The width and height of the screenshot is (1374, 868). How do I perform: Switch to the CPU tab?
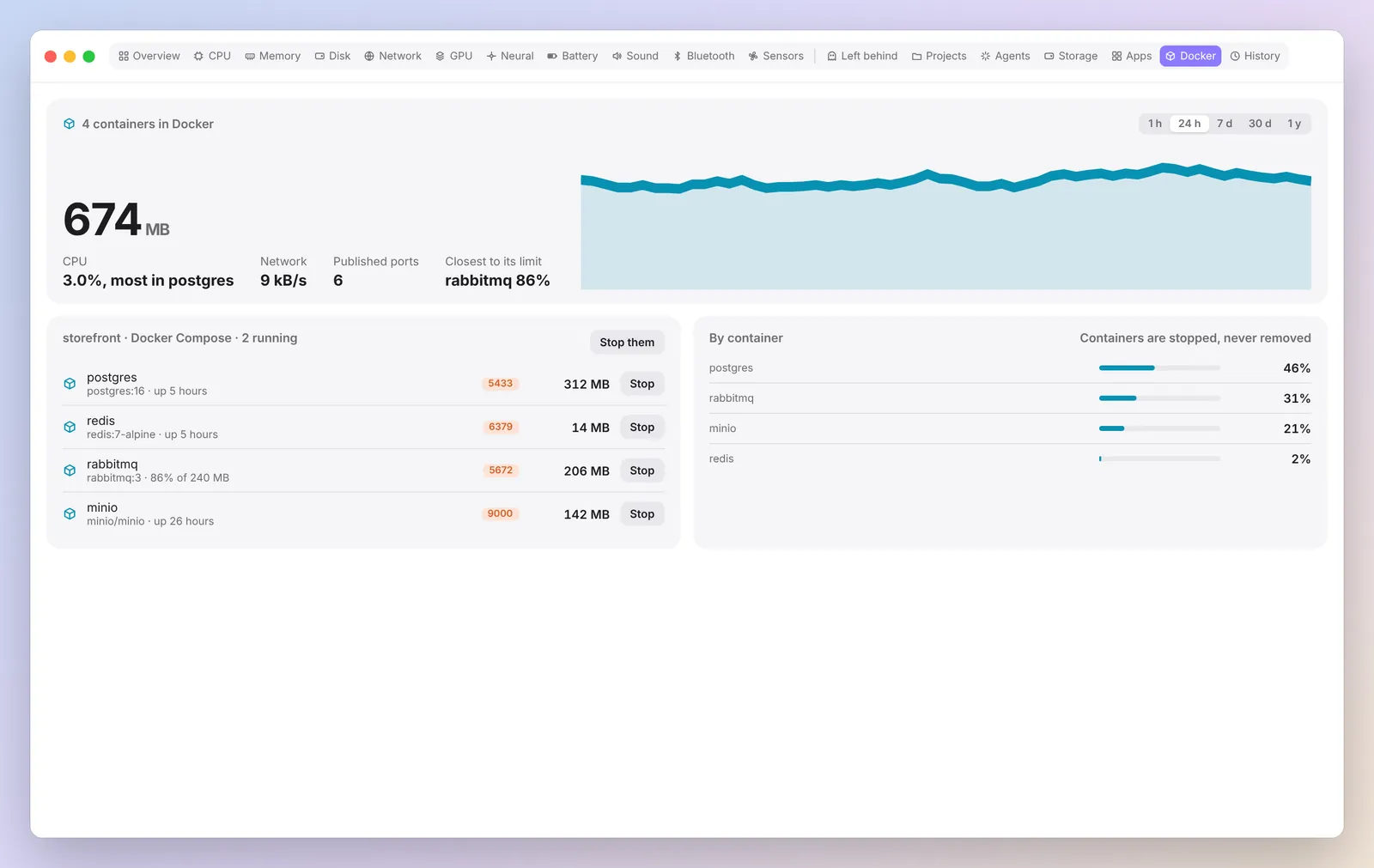(212, 56)
